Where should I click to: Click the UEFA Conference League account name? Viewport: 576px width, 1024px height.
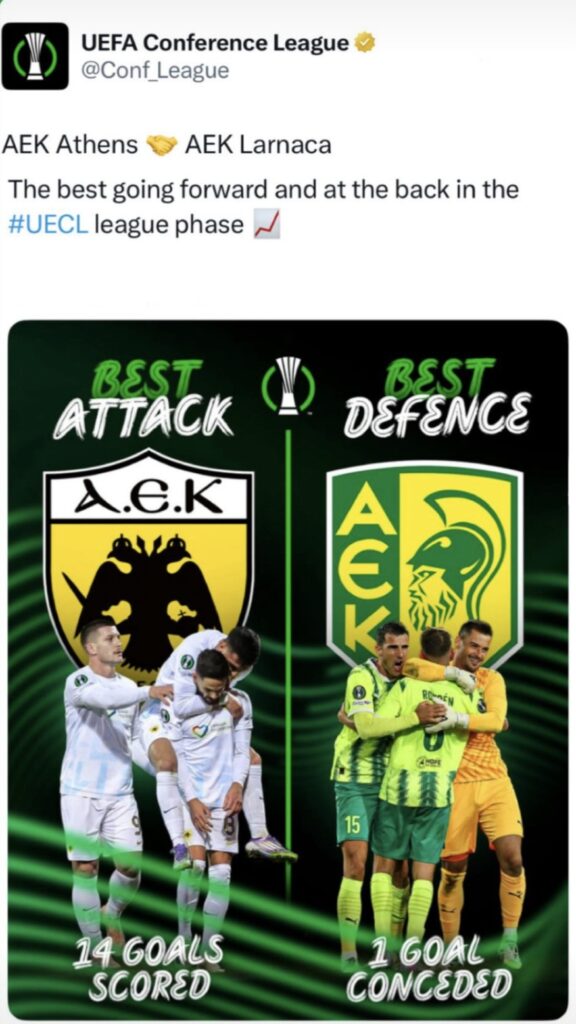215,44
